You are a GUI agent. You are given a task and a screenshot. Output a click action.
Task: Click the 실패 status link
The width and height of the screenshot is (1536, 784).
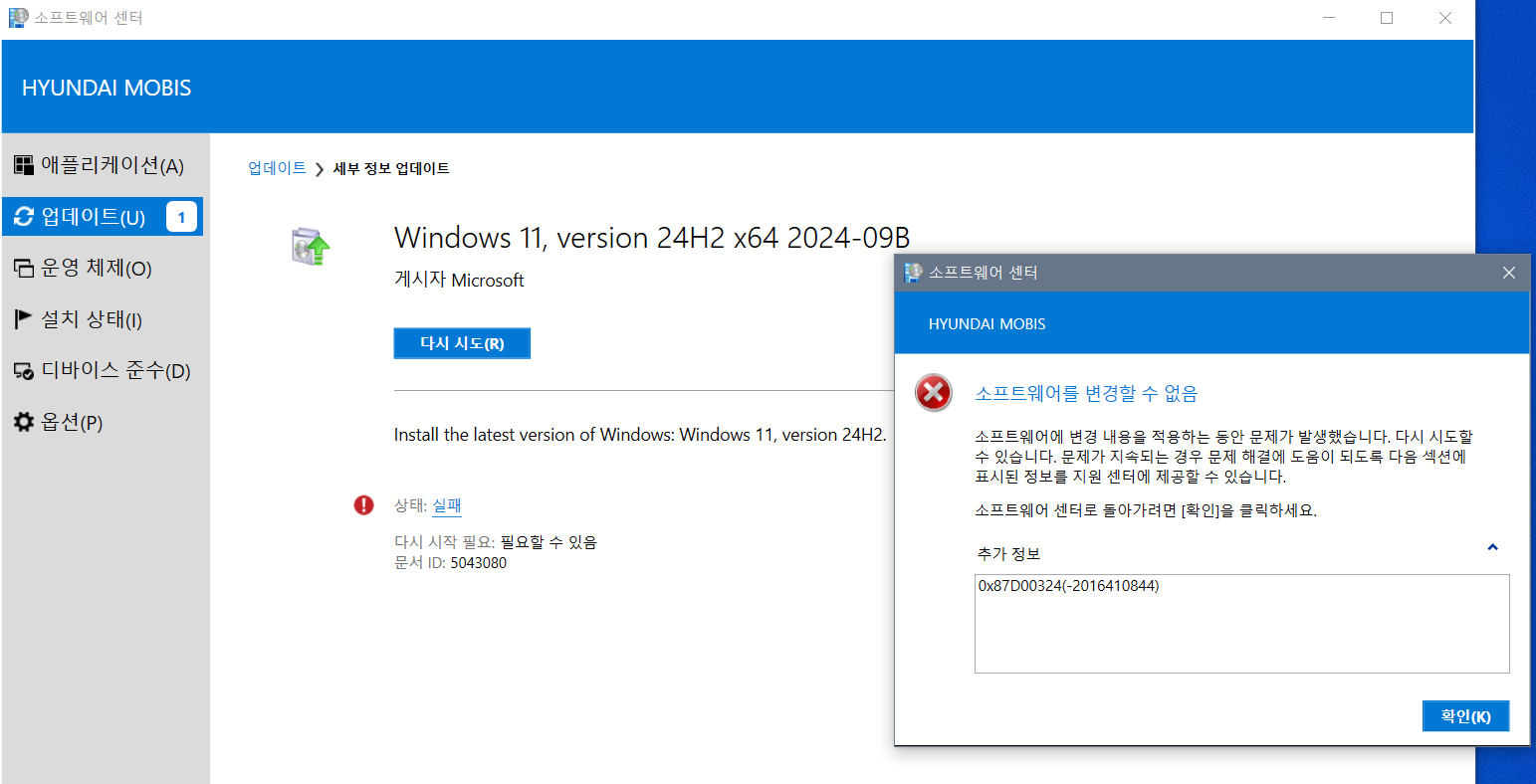pyautogui.click(x=446, y=505)
